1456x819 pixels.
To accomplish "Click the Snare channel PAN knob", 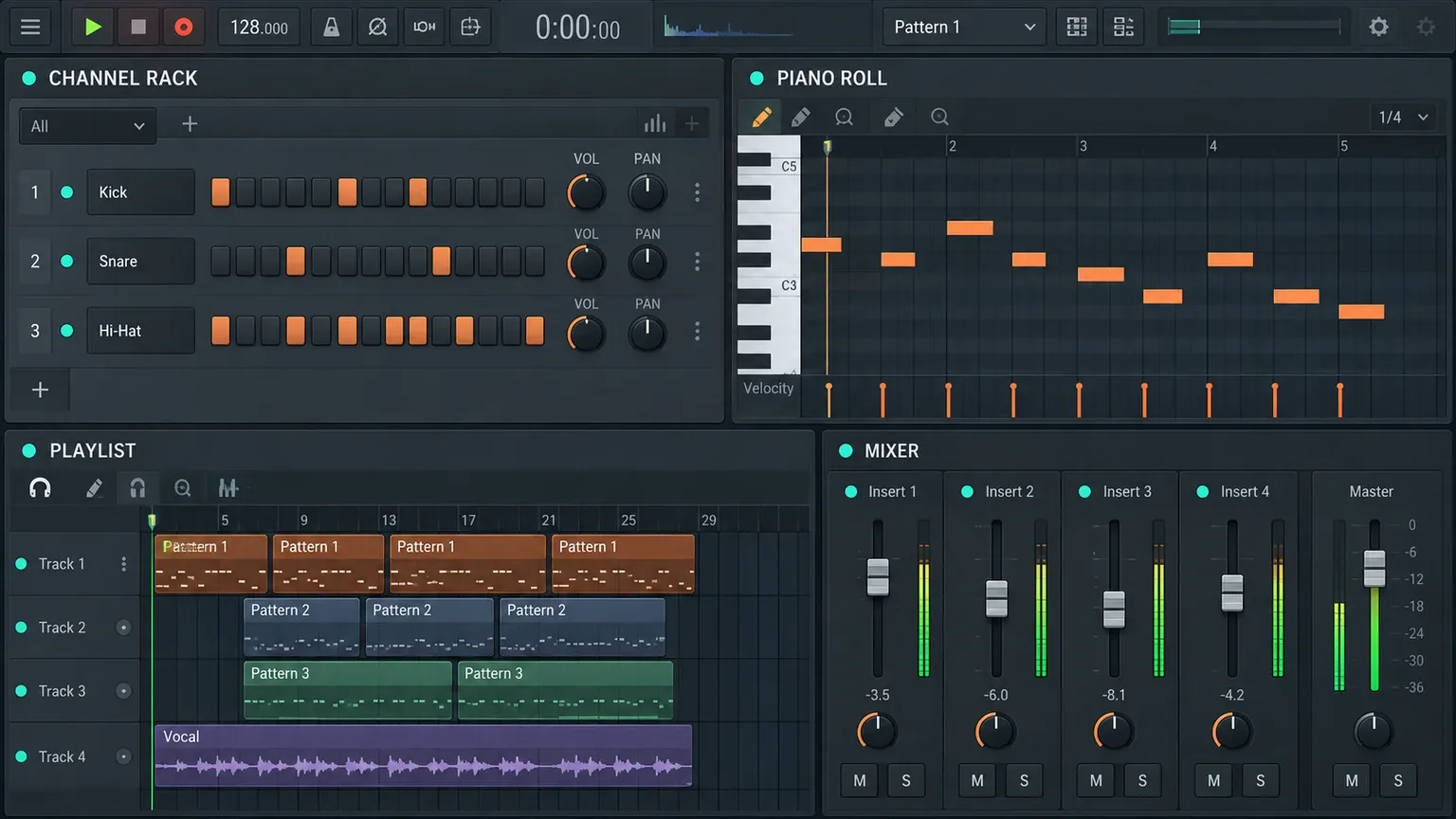I will click(647, 263).
